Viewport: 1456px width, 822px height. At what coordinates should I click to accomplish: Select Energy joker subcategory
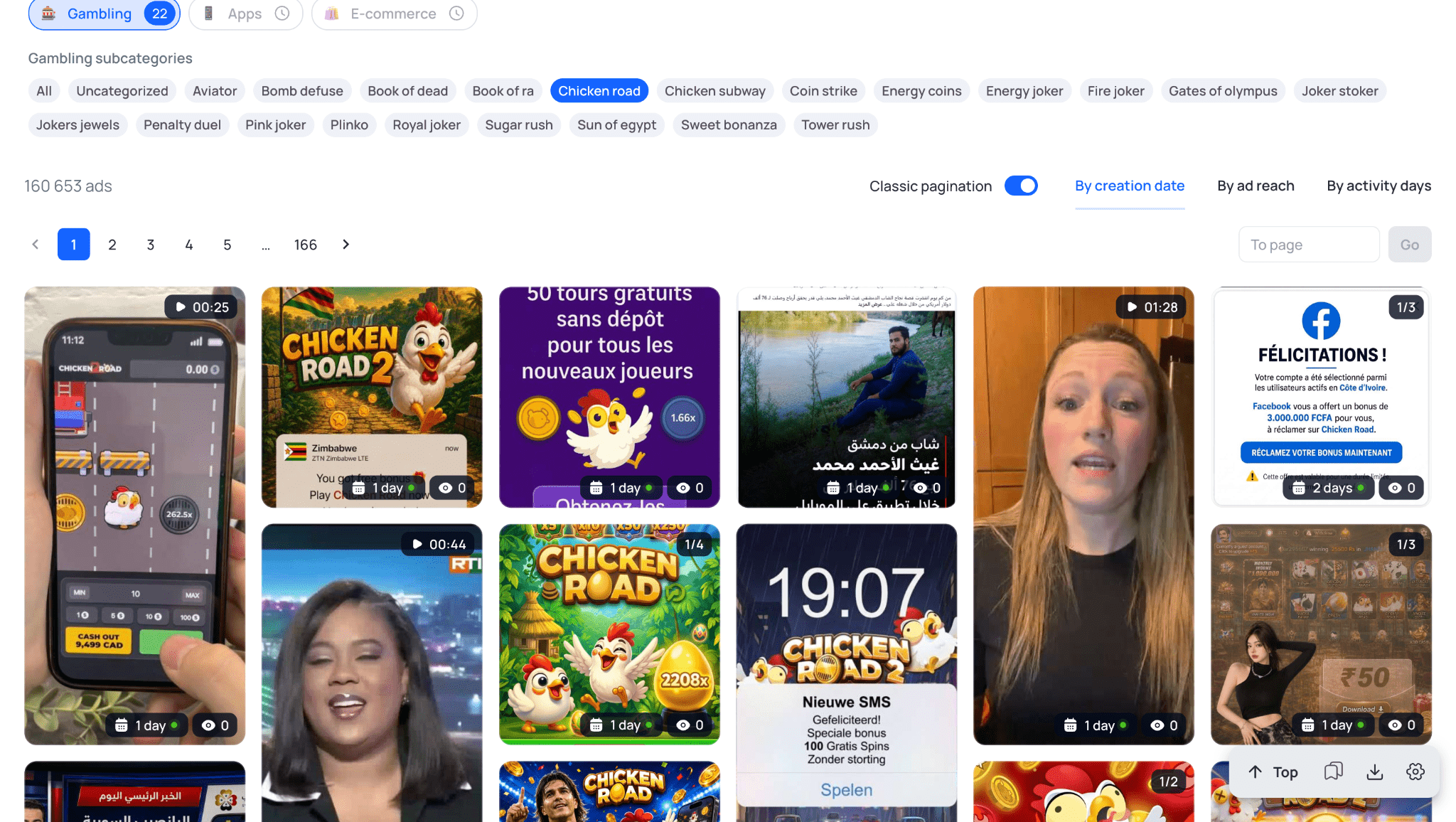[x=1024, y=91]
